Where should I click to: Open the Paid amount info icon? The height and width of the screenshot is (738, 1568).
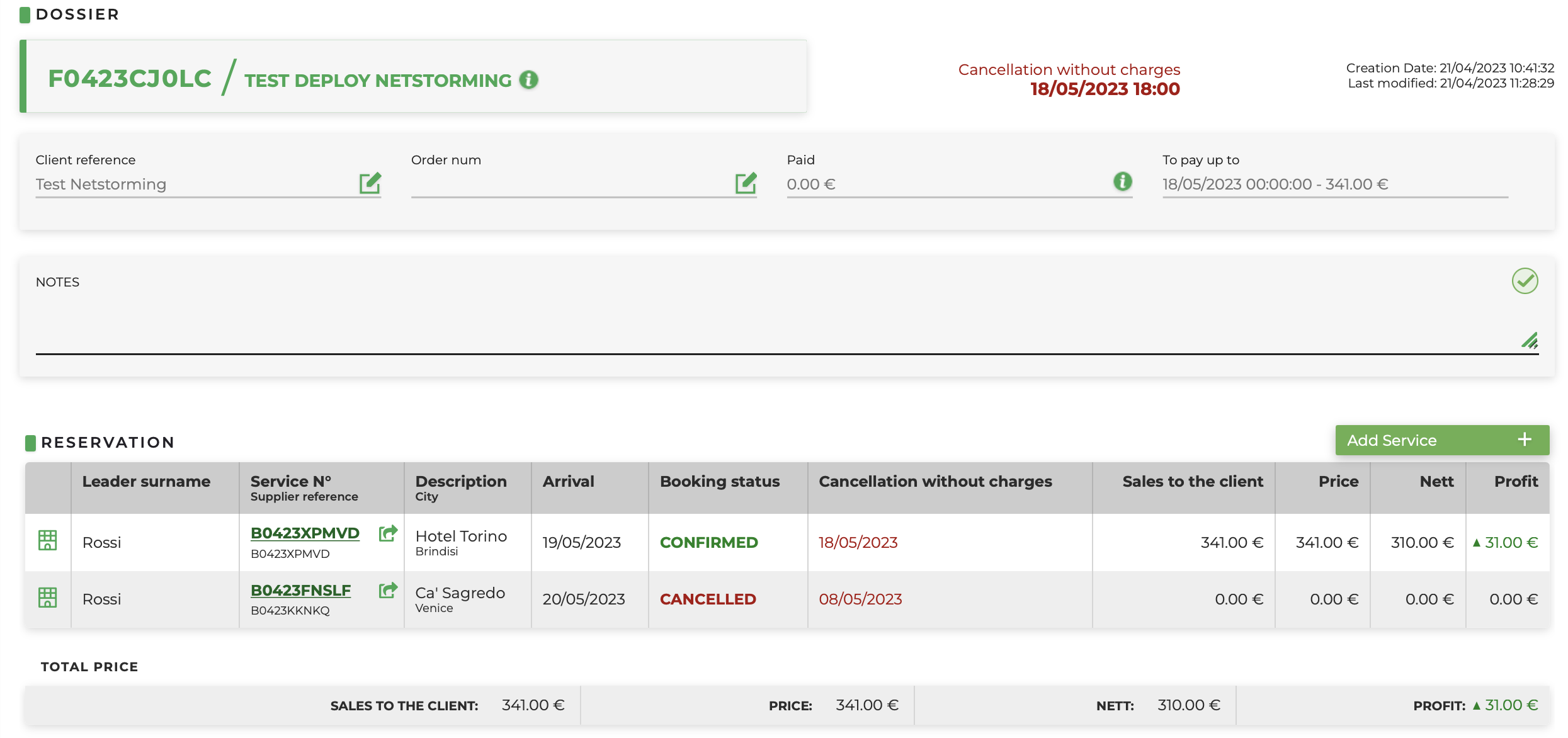[x=1122, y=182]
